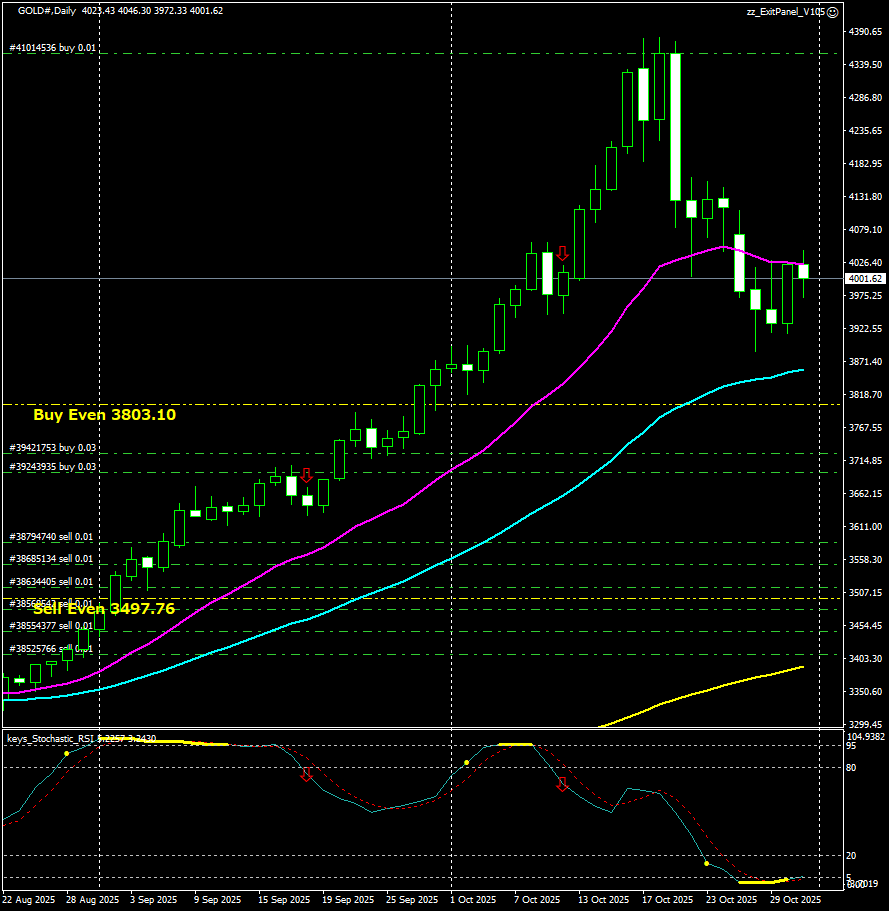Viewport: 889px width, 911px height.
Task: Click the yellow dot on Stochastic RSI near 1 Oct
Action: tap(466, 763)
